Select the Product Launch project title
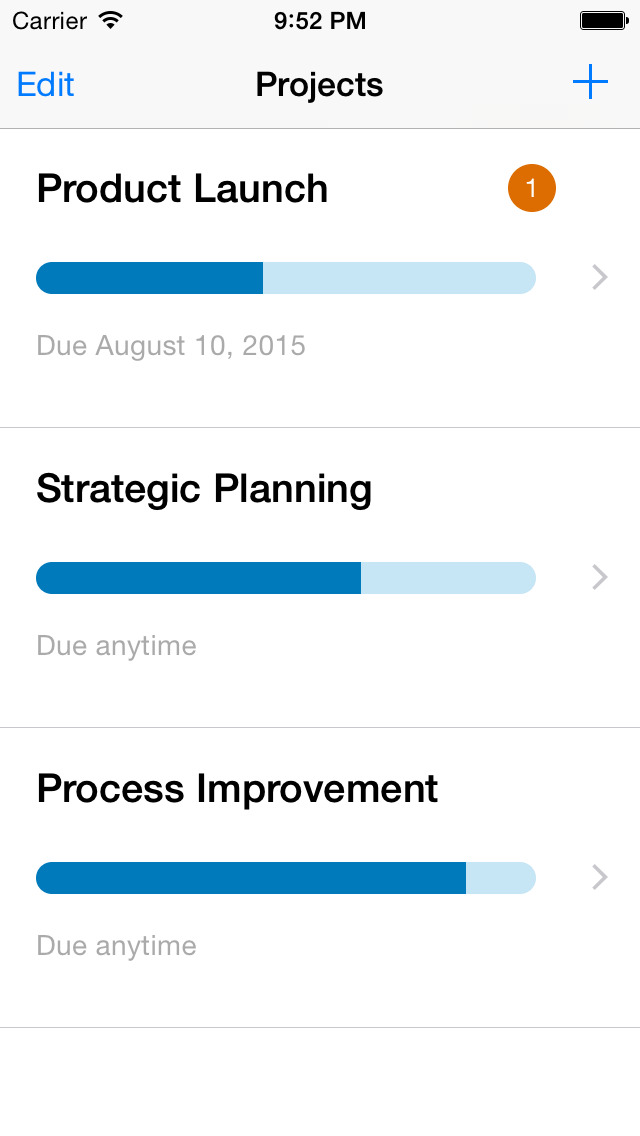Image resolution: width=640 pixels, height=1136 pixels. tap(182, 189)
